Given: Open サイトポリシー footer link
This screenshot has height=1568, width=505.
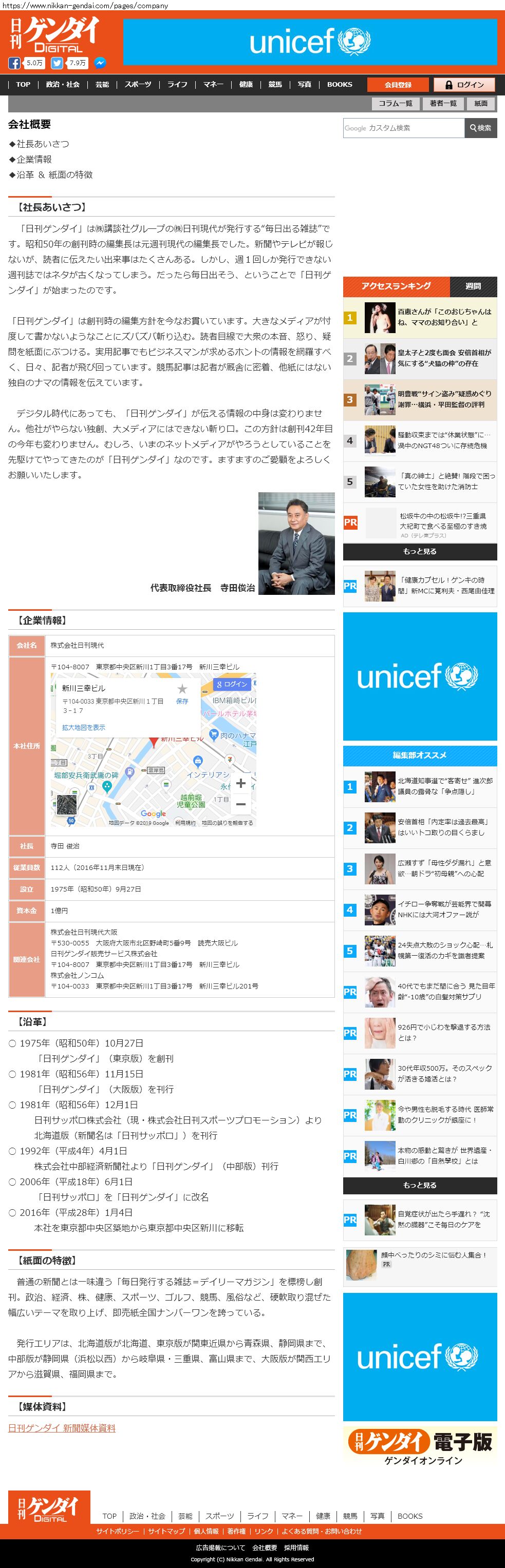Looking at the screenshot, I should tap(118, 1531).
